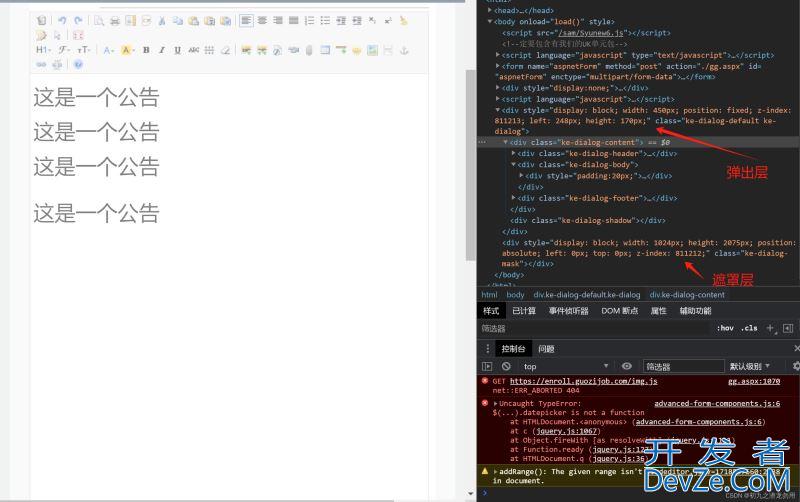Open the text color picker (A)

pyautogui.click(x=108, y=50)
